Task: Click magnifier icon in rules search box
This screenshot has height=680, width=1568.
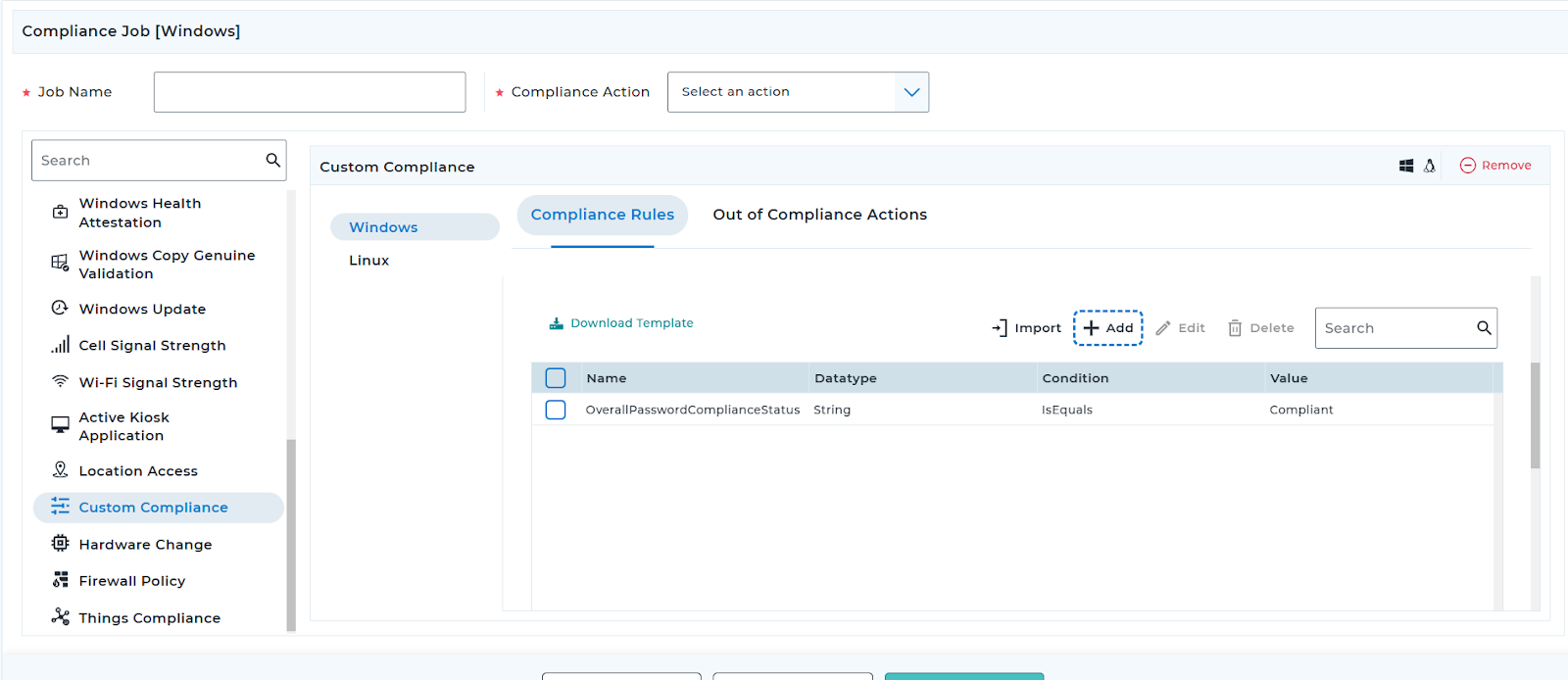Action: click(x=1484, y=328)
